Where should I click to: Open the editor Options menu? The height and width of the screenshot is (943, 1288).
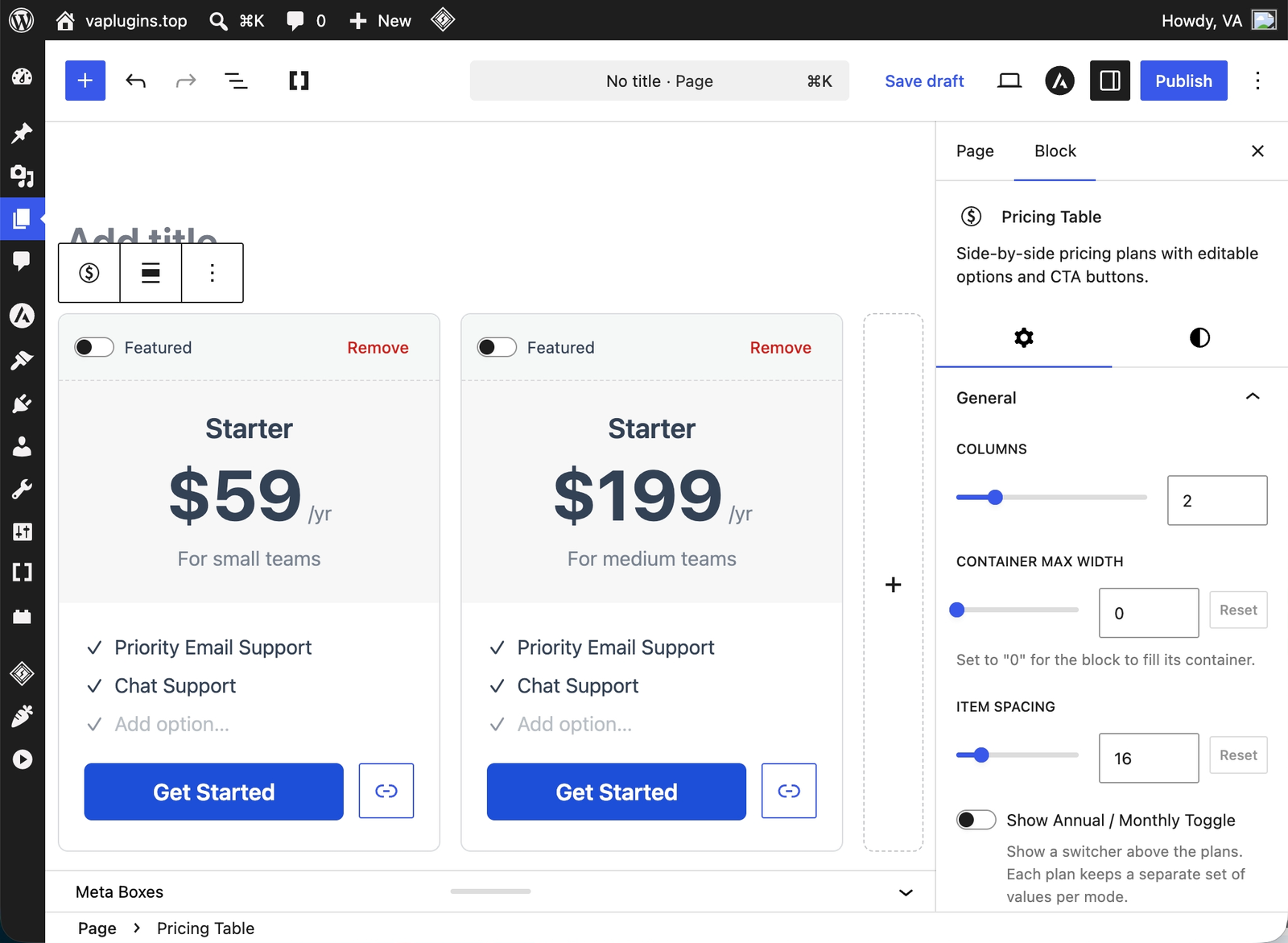point(1257,81)
